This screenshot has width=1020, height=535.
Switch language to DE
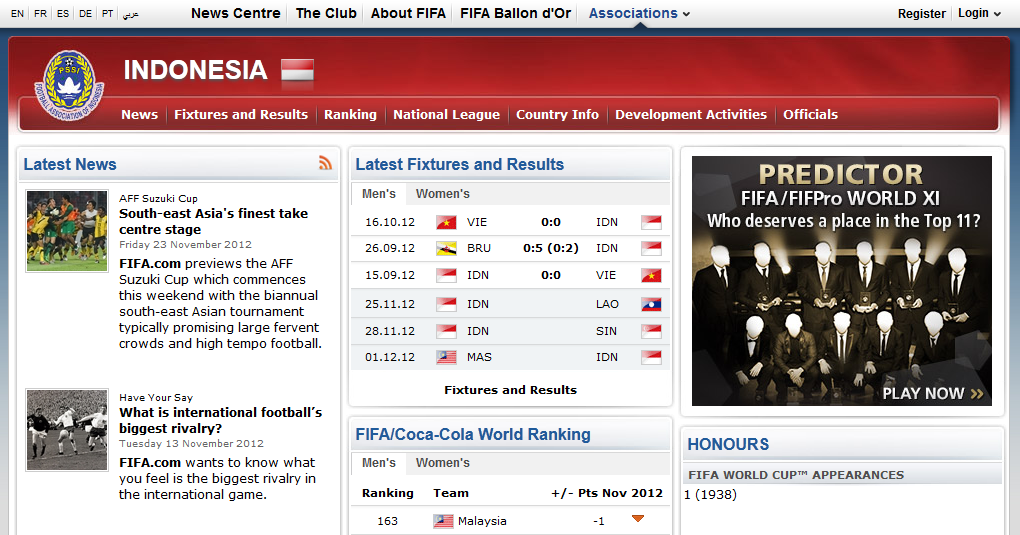click(x=85, y=14)
